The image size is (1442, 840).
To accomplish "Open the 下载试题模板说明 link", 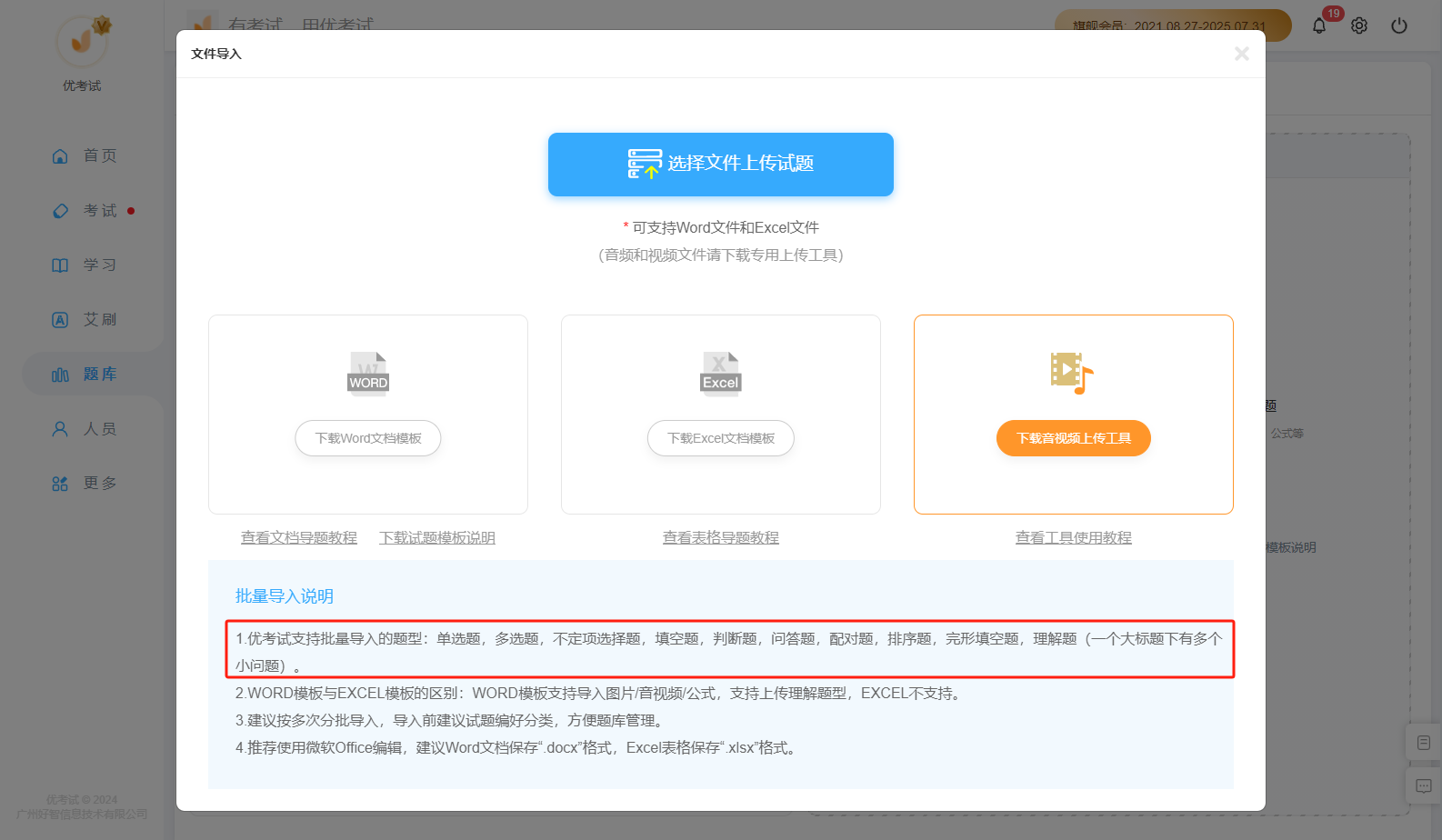I will pyautogui.click(x=437, y=537).
